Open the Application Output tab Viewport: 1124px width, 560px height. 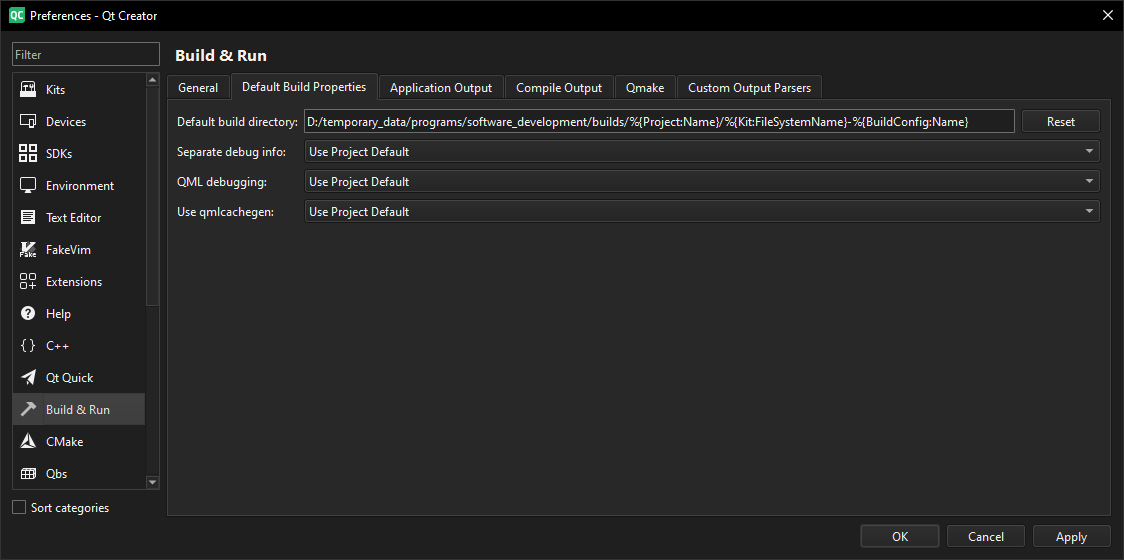pyautogui.click(x=441, y=87)
